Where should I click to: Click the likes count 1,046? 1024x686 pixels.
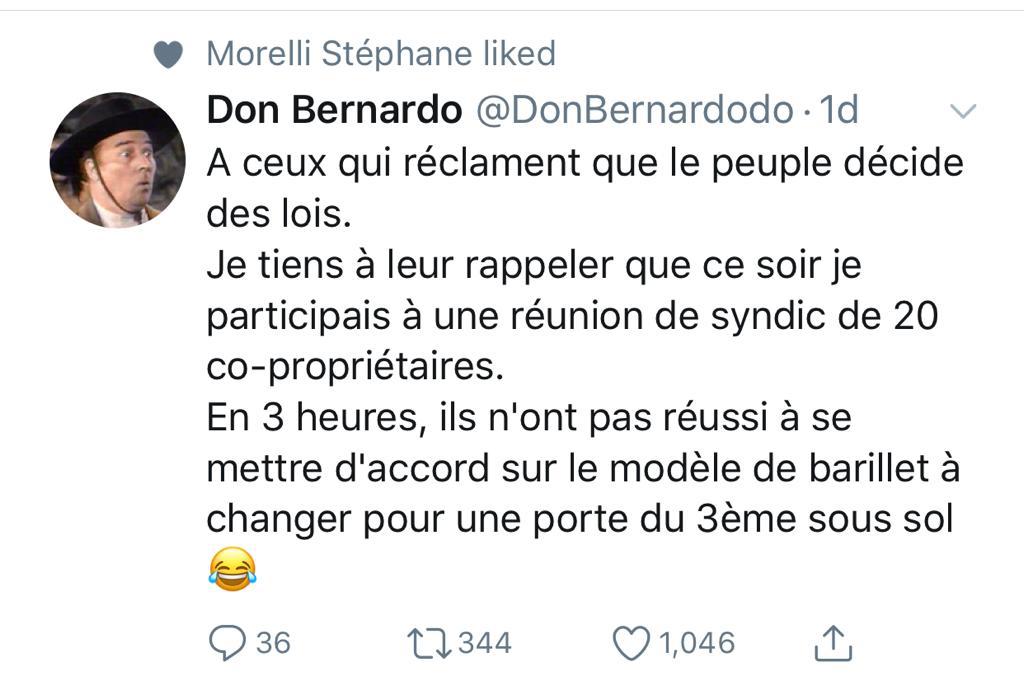pyautogui.click(x=696, y=643)
